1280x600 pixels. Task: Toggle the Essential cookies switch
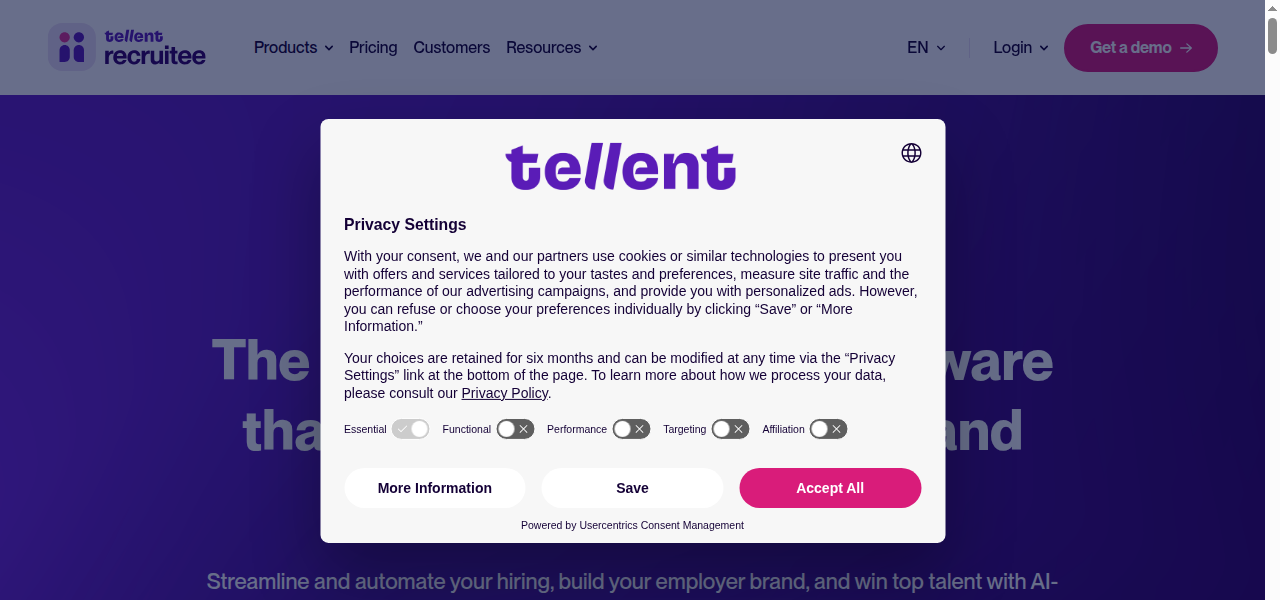pyautogui.click(x=410, y=429)
